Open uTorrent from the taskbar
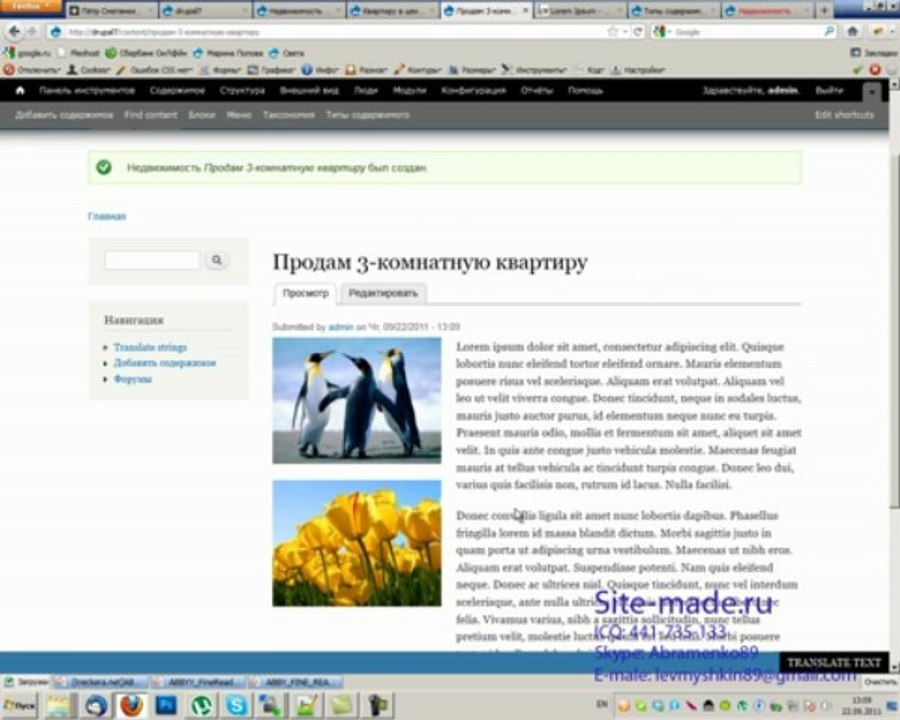Screen dimensions: 900x720 (201, 706)
